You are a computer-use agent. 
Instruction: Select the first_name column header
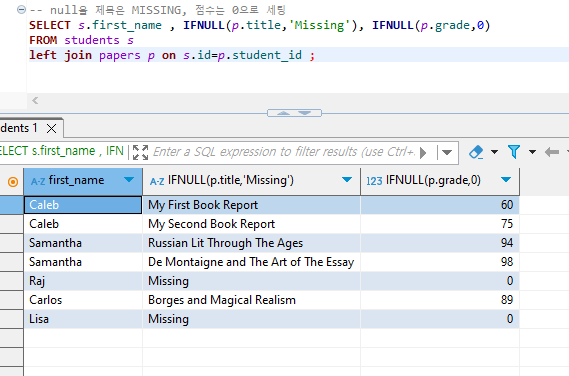[83, 181]
